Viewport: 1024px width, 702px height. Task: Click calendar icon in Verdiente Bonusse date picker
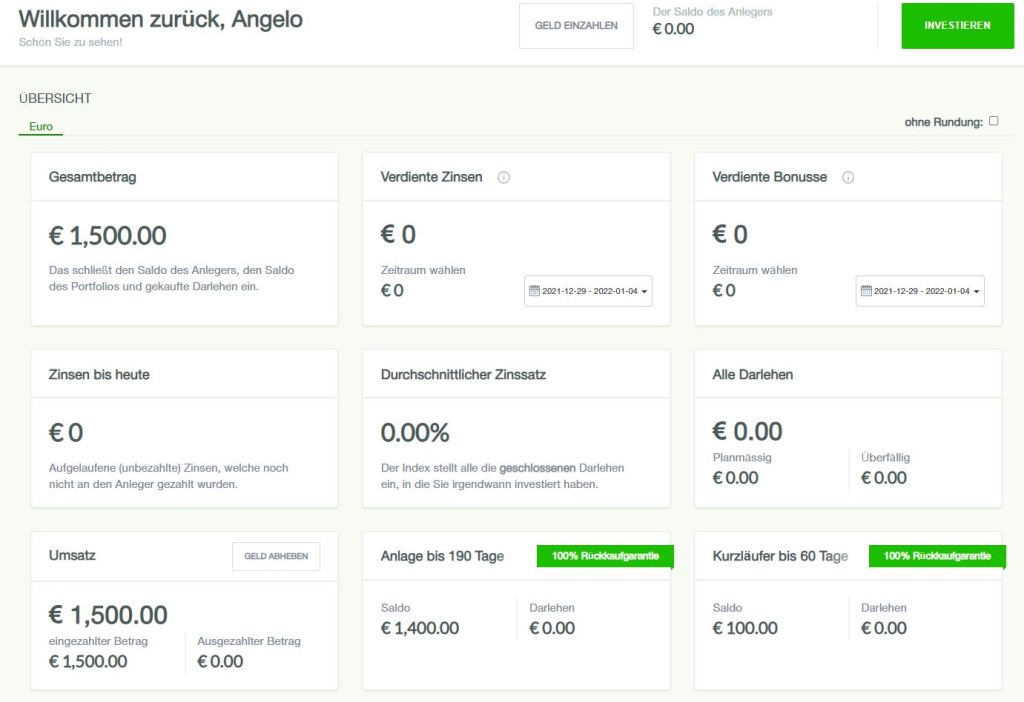(x=866, y=291)
